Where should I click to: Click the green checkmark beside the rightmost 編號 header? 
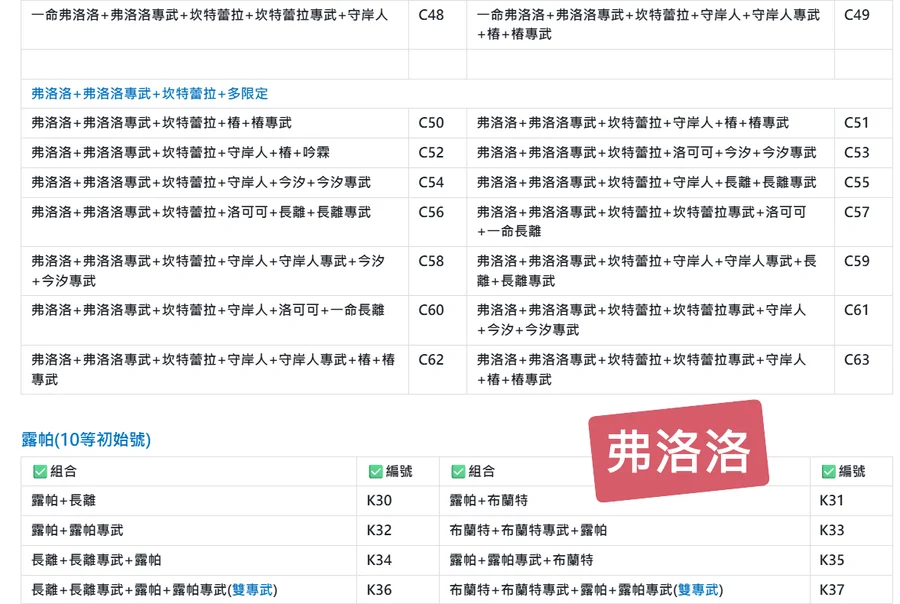point(828,472)
